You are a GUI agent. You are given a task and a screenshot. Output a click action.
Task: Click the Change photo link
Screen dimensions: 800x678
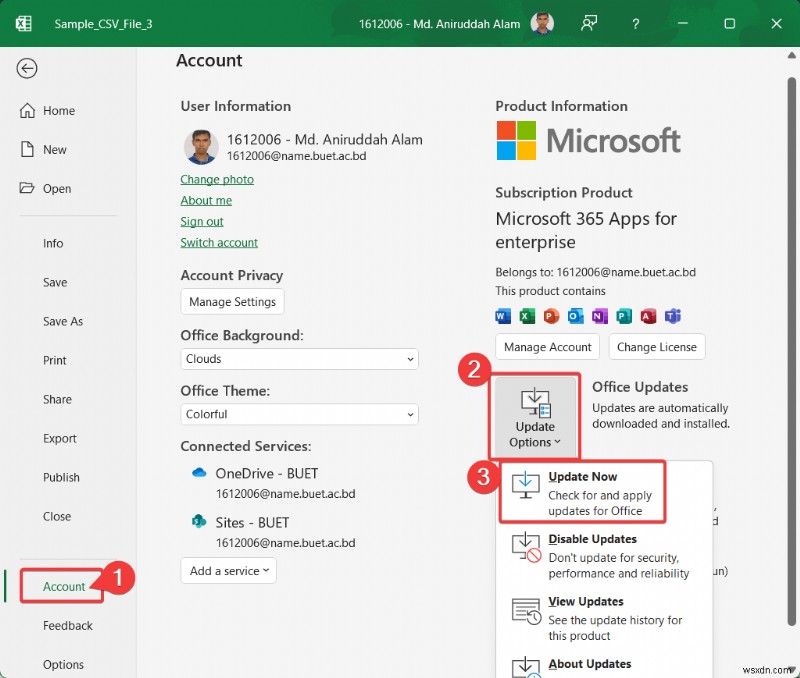217,179
